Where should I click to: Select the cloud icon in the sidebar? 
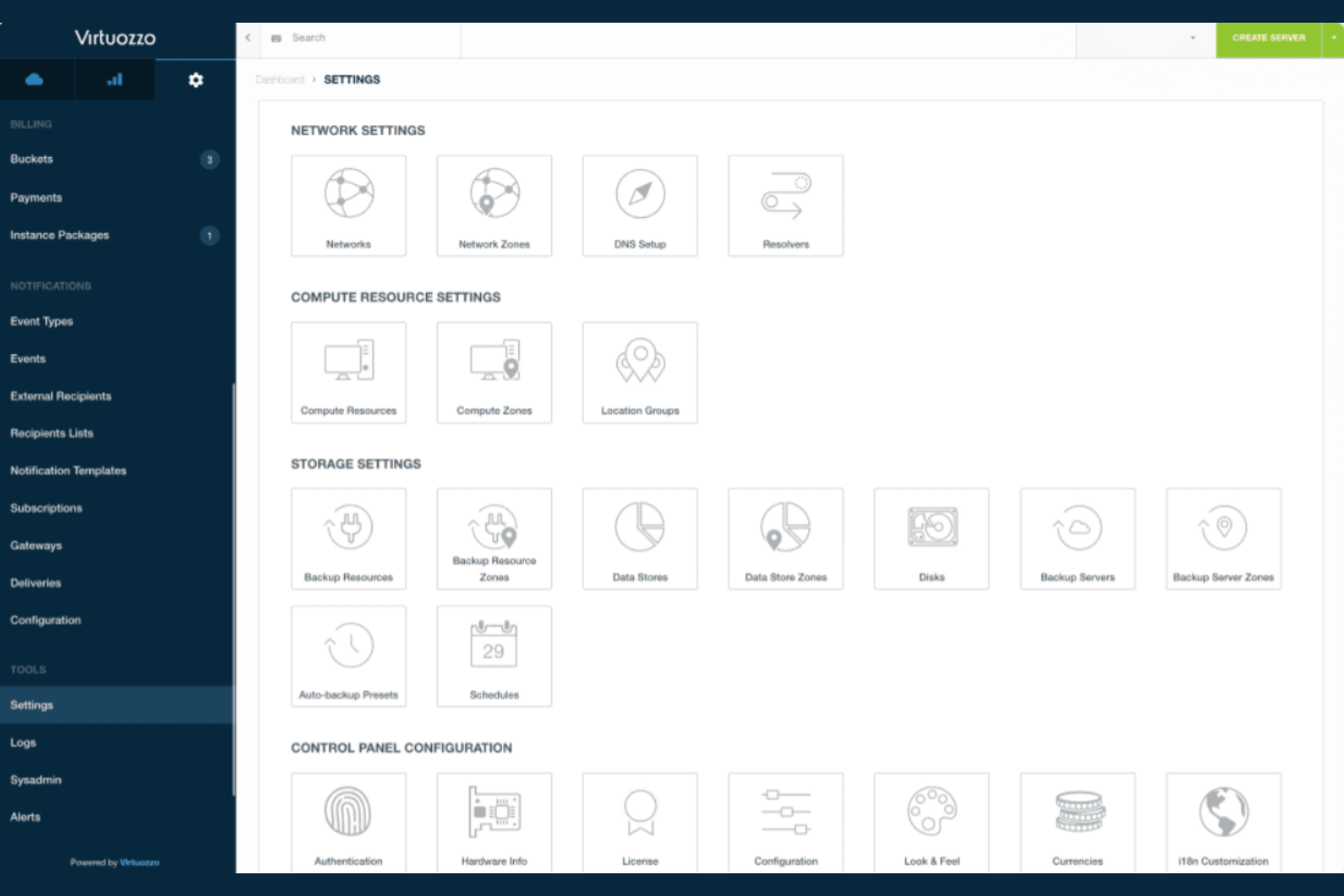point(36,79)
